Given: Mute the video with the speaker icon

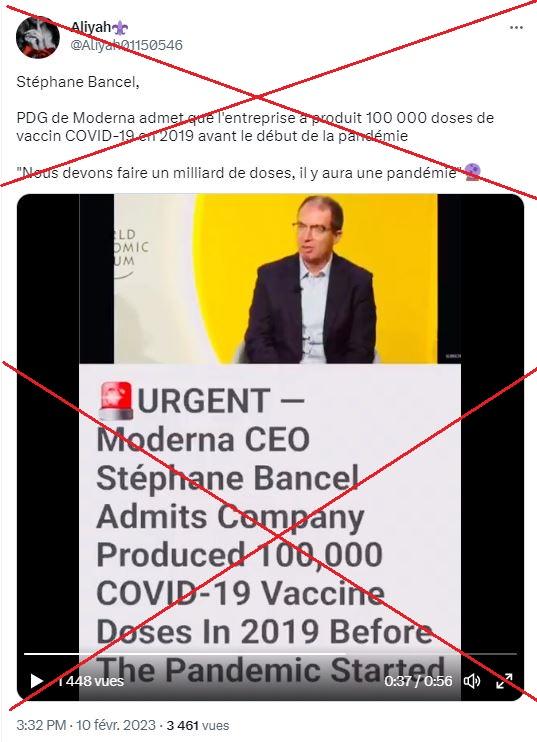Looking at the screenshot, I should (x=472, y=681).
